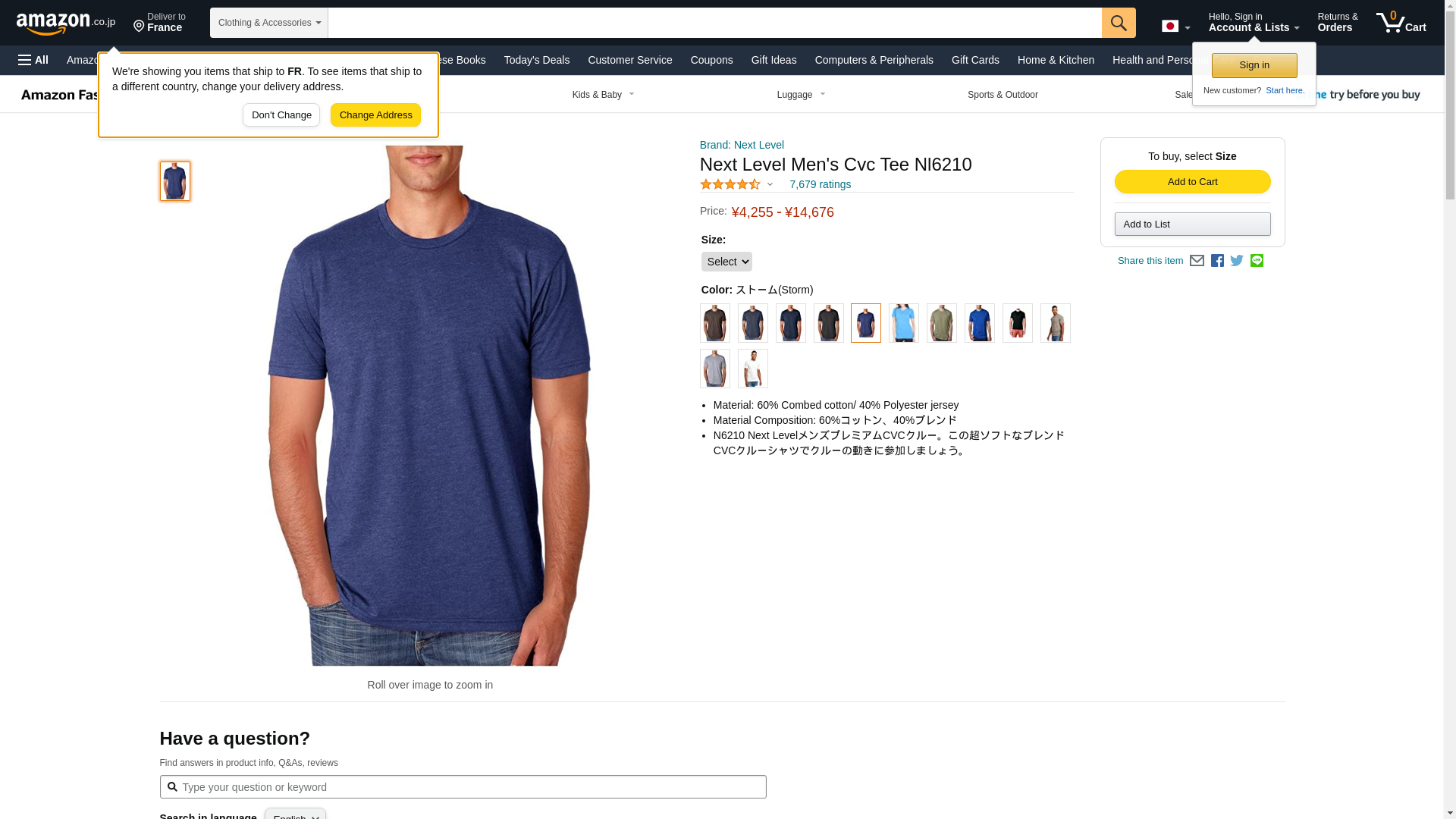This screenshot has width=1456, height=819.
Task: Share this item on Facebook
Action: point(1217,261)
